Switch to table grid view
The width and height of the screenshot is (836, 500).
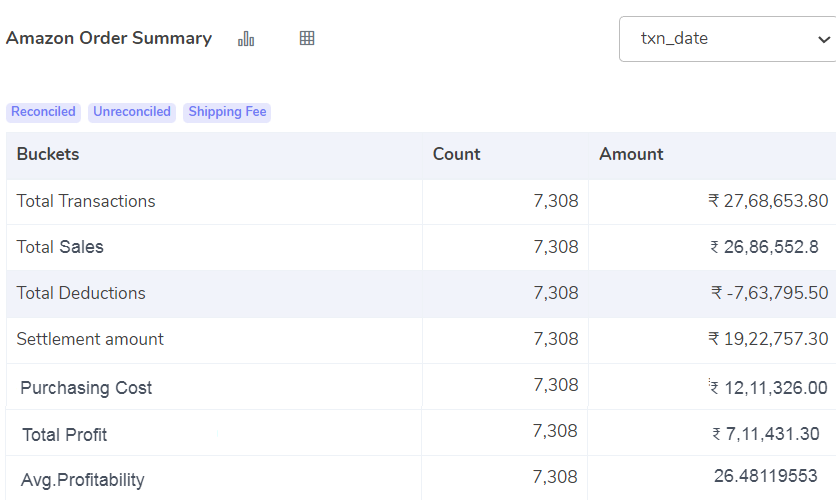pos(307,38)
